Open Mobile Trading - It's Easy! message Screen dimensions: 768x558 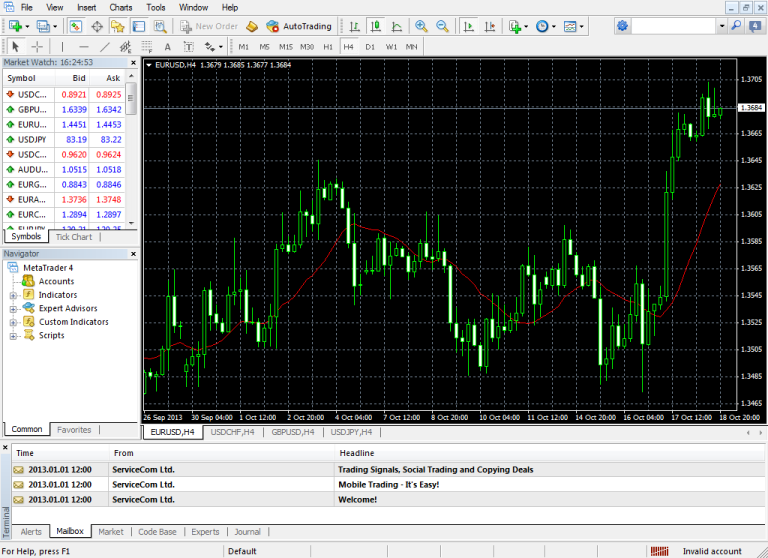pyautogui.click(x=388, y=485)
